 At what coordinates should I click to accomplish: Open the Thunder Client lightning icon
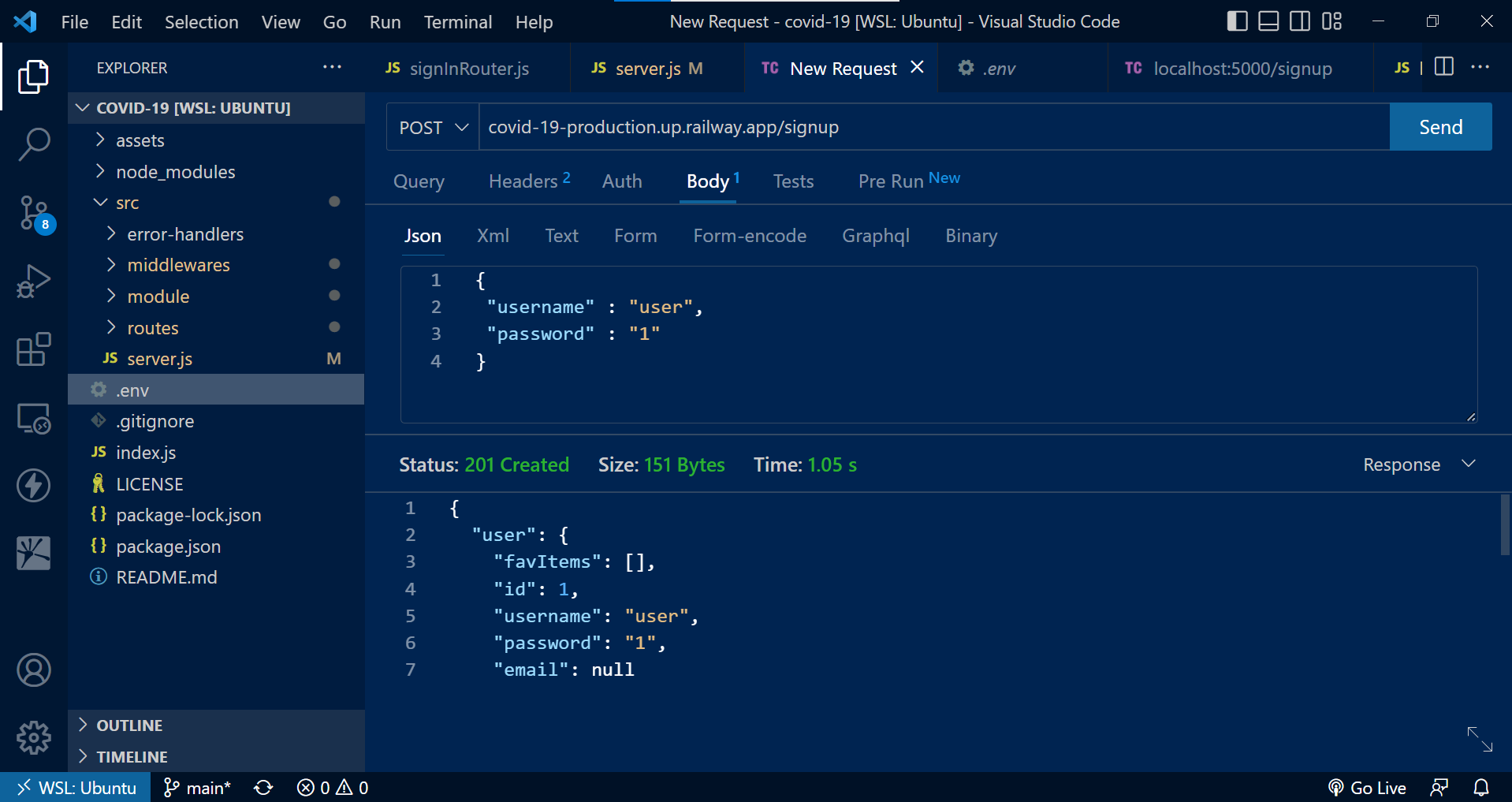[33, 485]
